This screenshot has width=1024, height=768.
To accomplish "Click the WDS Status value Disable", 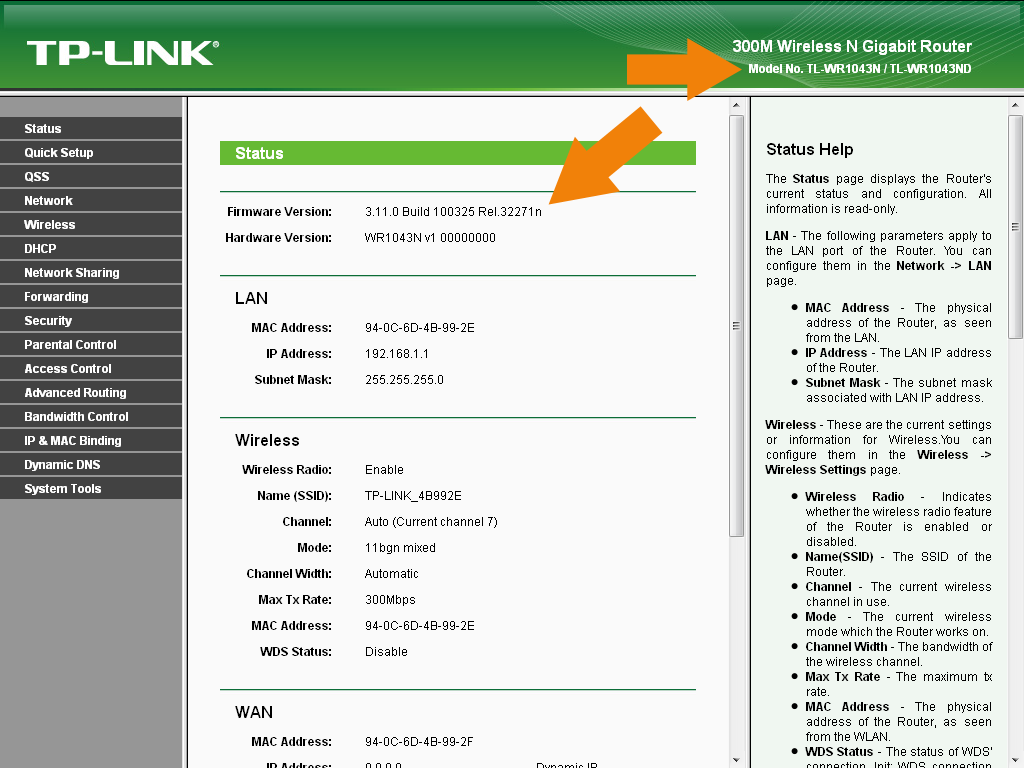I will [x=386, y=652].
